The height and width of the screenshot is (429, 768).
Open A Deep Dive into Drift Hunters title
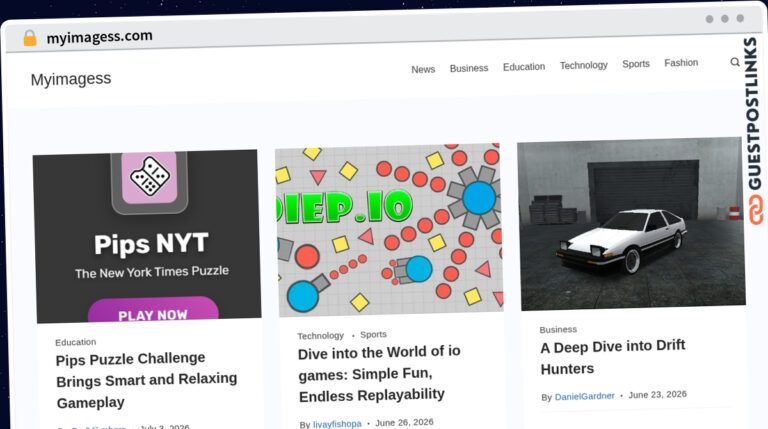tap(612, 357)
